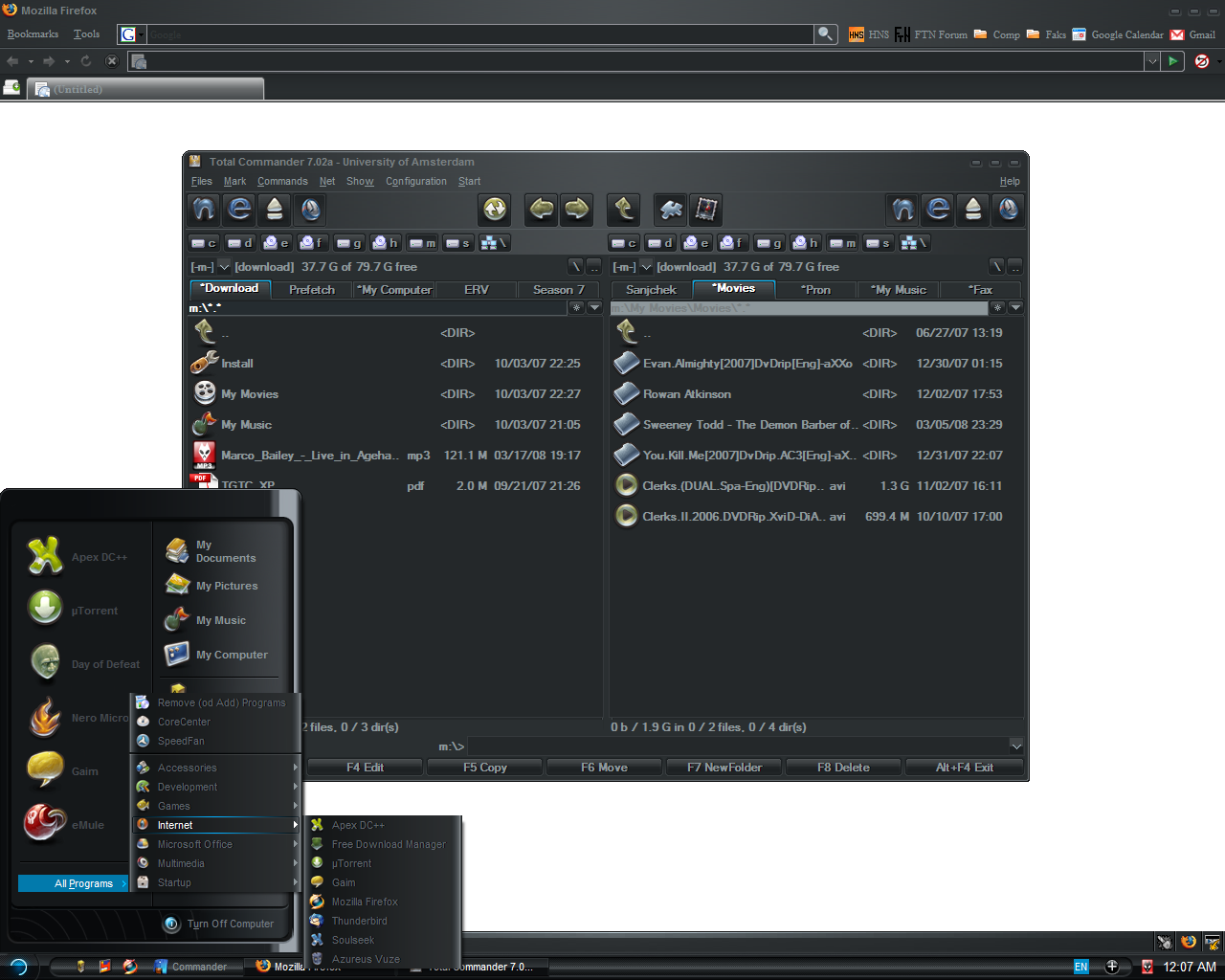
Task: Select drive s in the left panel drive bar
Action: tap(458, 243)
